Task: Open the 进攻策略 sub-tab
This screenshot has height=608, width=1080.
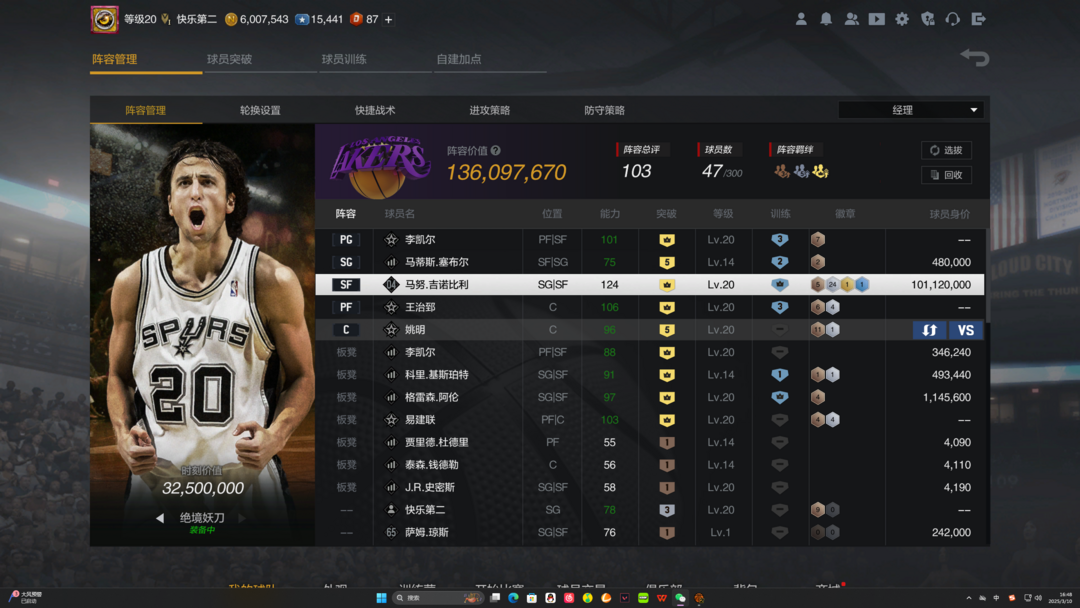Action: 490,110
